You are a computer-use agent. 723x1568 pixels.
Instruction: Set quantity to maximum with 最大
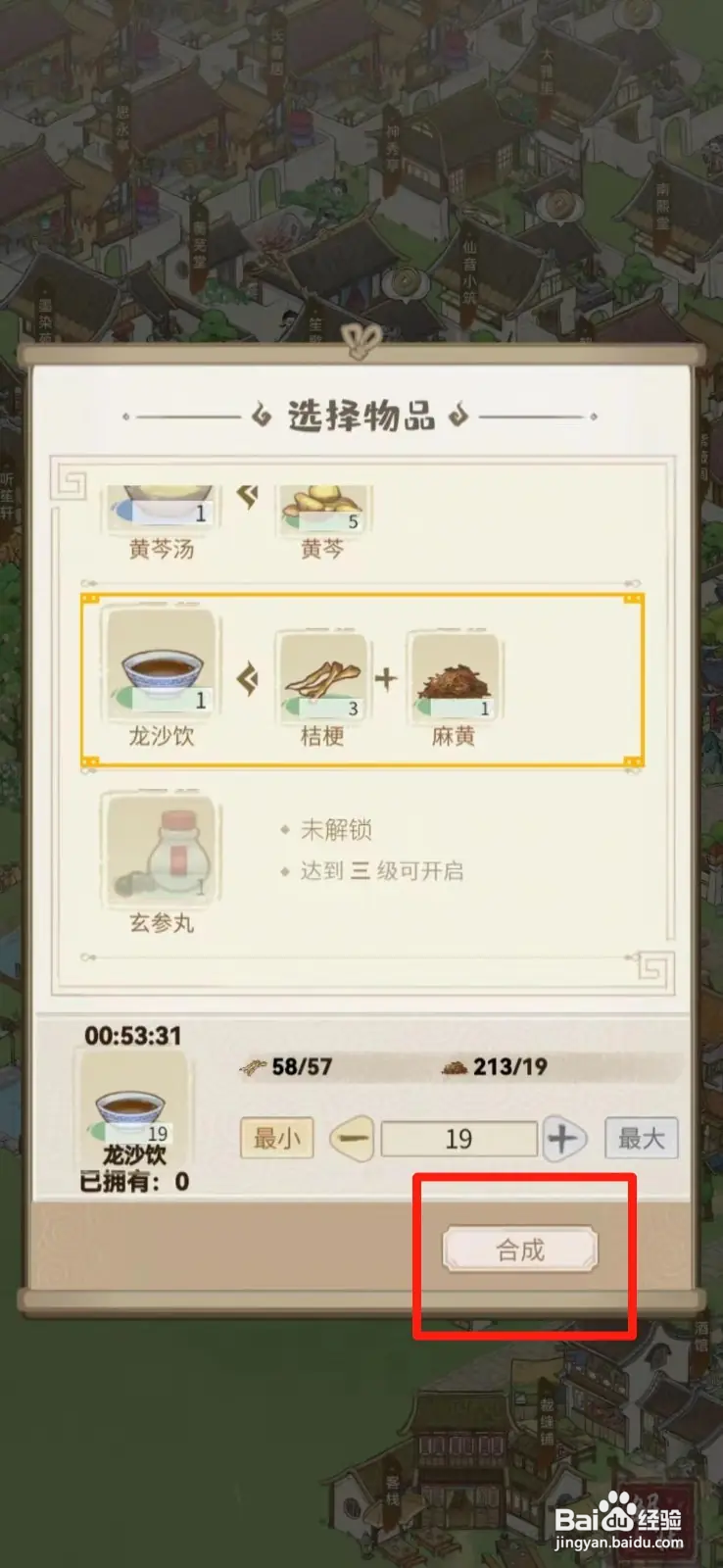[x=642, y=1139]
